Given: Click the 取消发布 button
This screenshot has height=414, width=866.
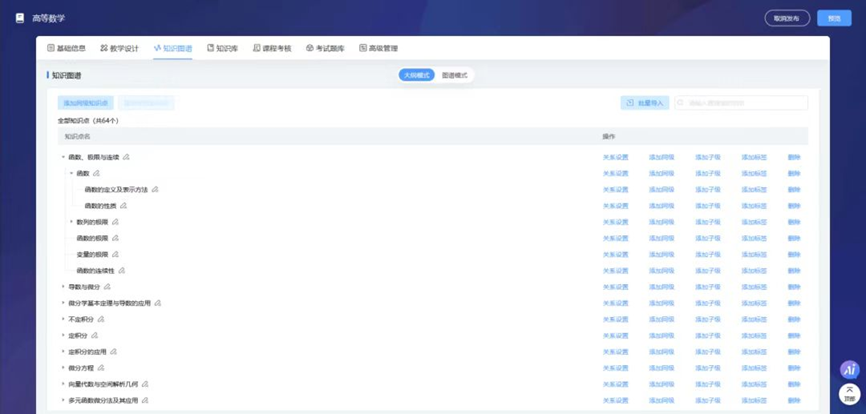Looking at the screenshot, I should [x=787, y=18].
